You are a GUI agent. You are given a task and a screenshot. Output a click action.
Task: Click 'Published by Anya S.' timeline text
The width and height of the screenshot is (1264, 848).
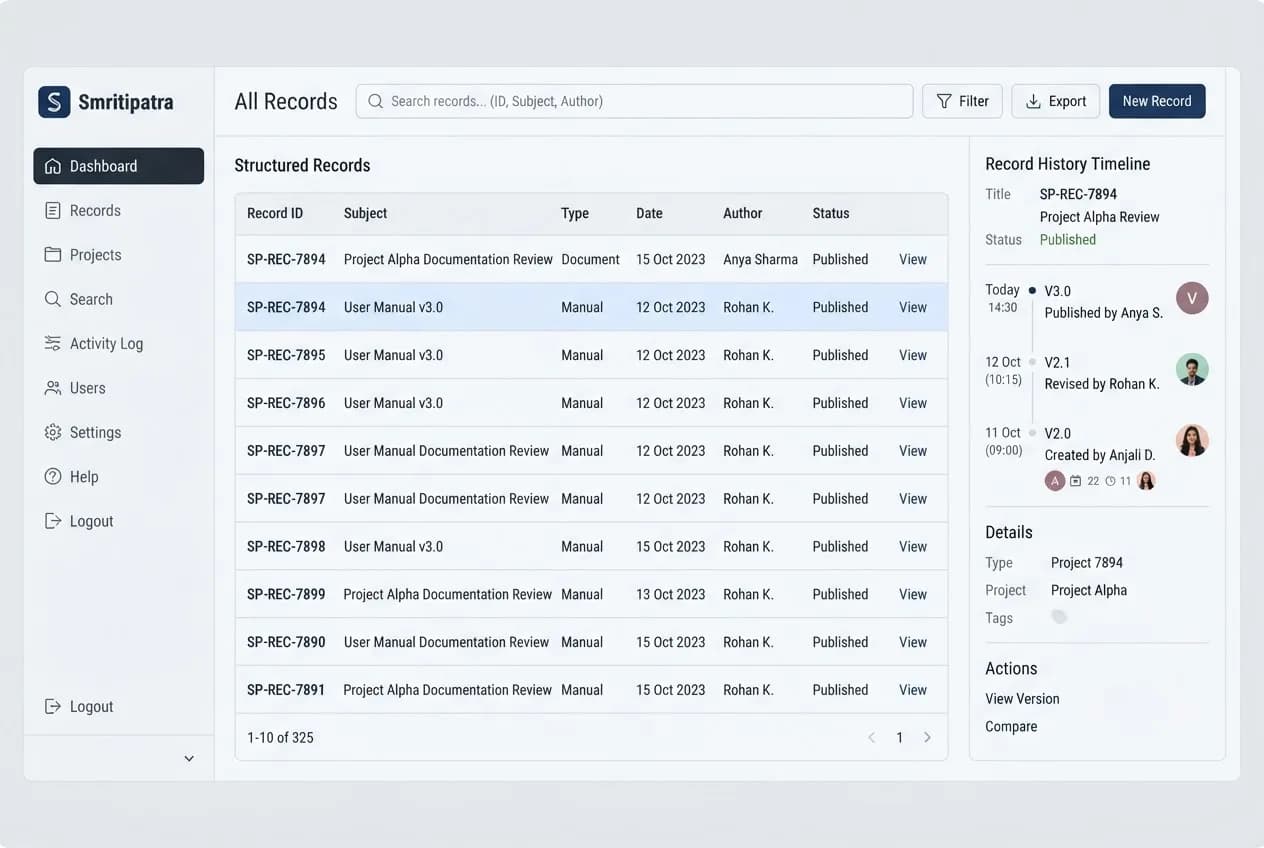pyautogui.click(x=1104, y=313)
